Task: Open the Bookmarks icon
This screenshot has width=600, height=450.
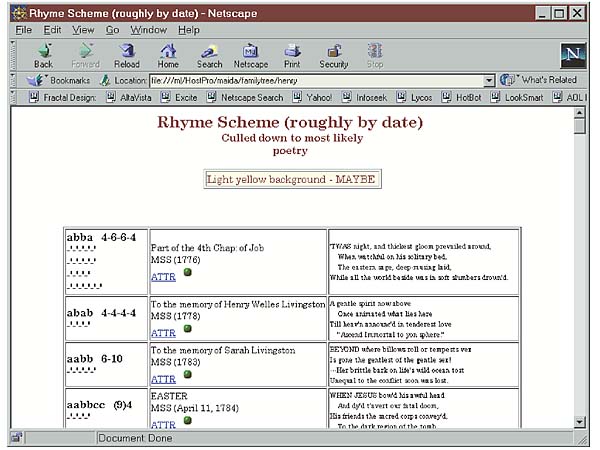Action: click(35, 80)
